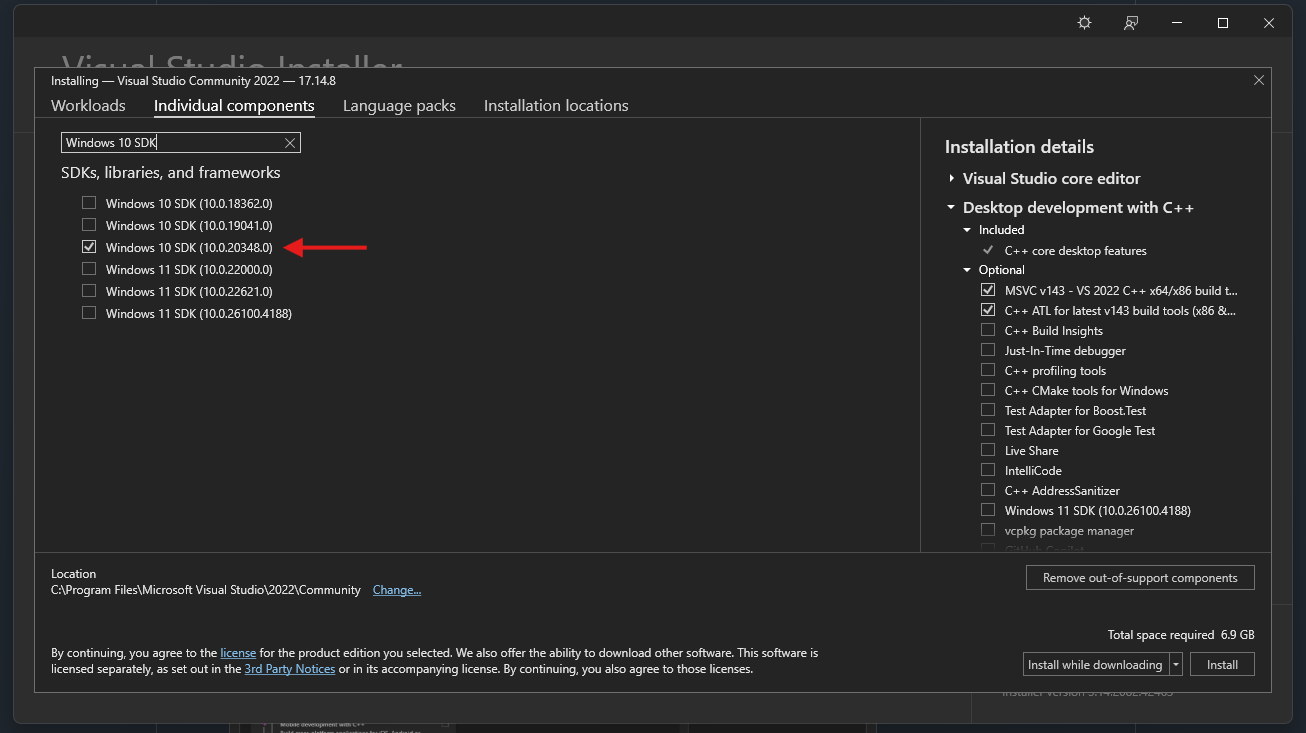Close the Installing dialog
The image size is (1306, 733).
coord(1259,80)
